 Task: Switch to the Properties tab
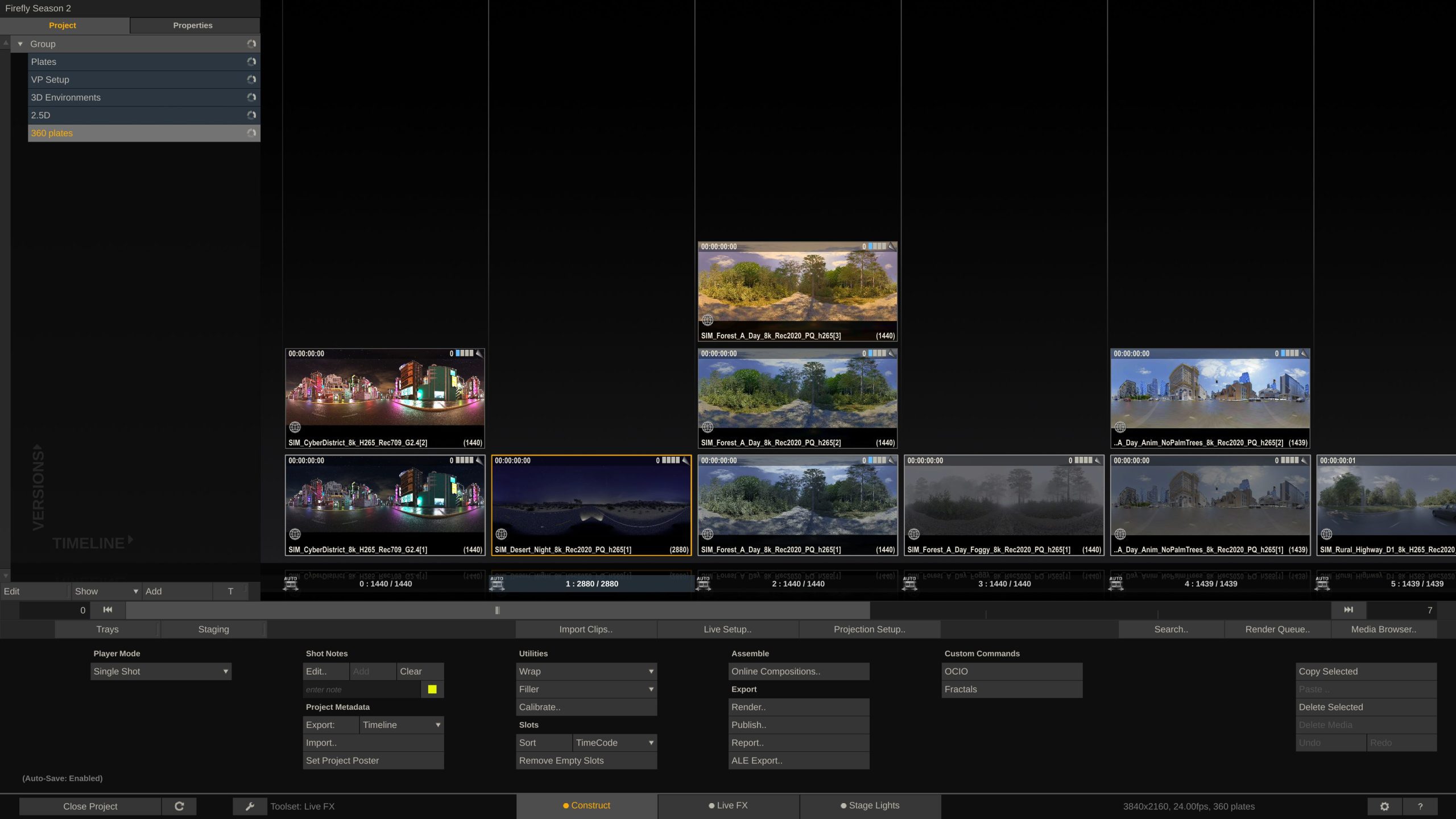pyautogui.click(x=193, y=25)
